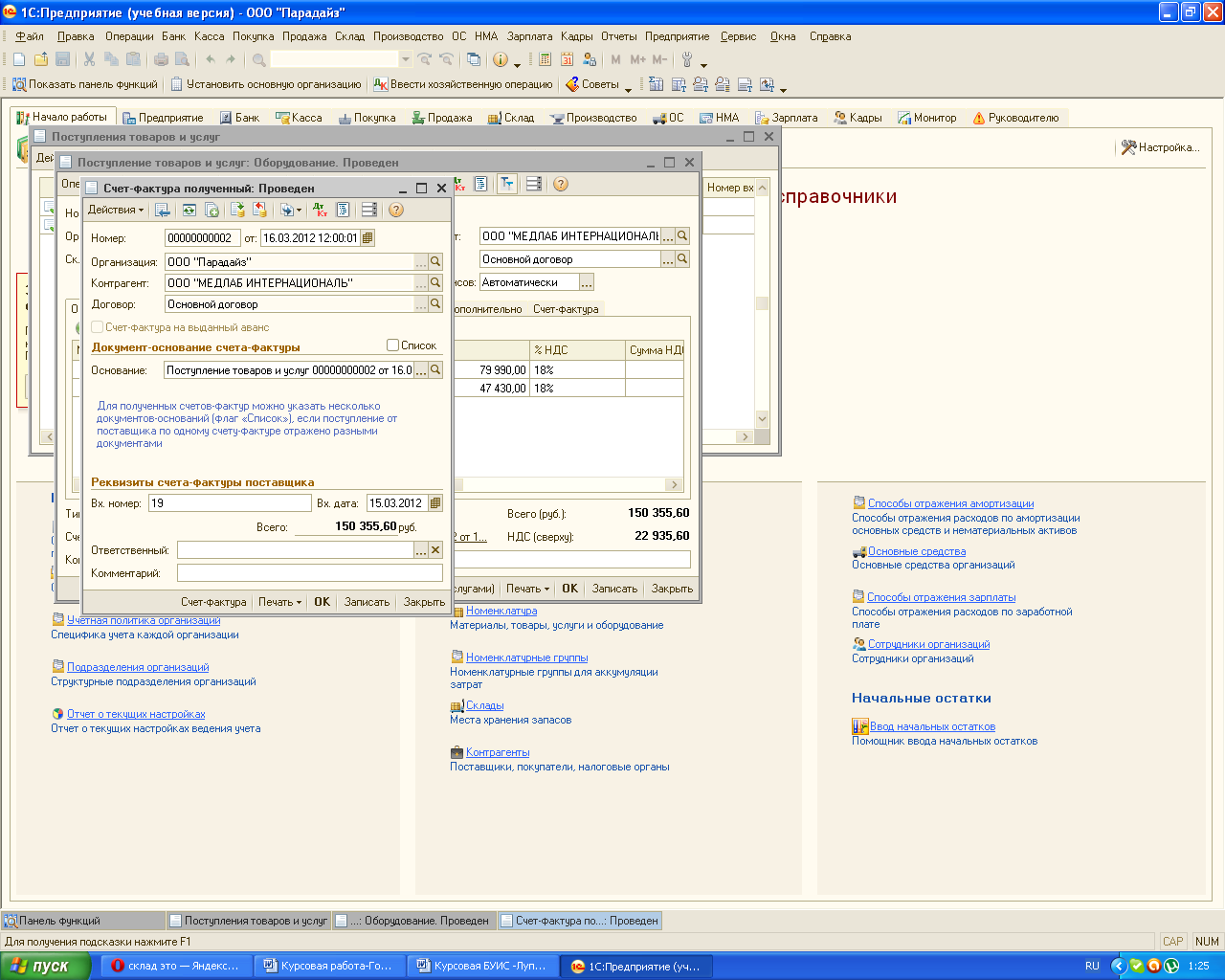Open the calendar icon in main toolbar
The height and width of the screenshot is (980, 1225).
coord(568,59)
